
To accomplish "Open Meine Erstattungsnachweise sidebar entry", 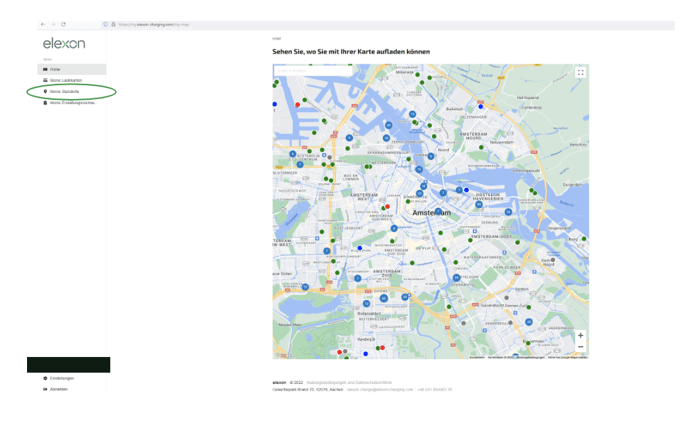I will [x=72, y=103].
